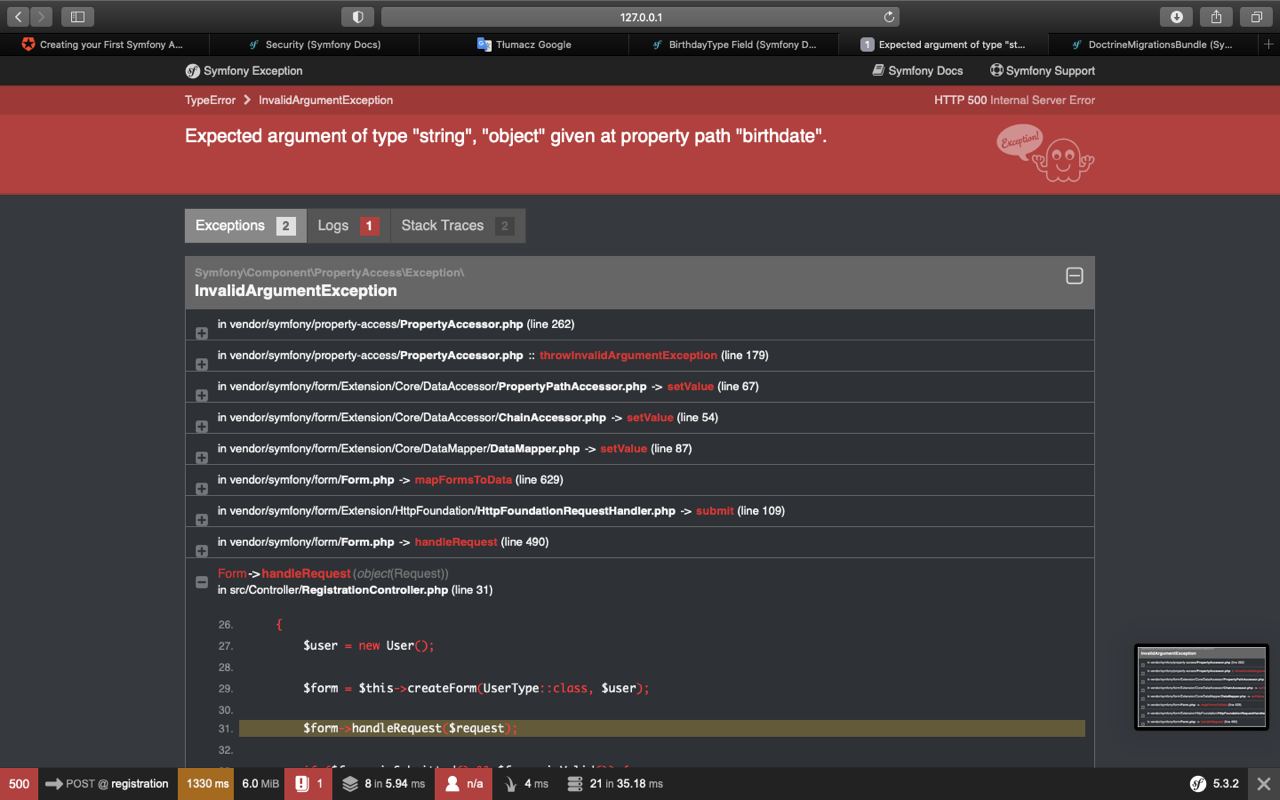
Task: Click the exception message heading
Action: click(x=506, y=136)
